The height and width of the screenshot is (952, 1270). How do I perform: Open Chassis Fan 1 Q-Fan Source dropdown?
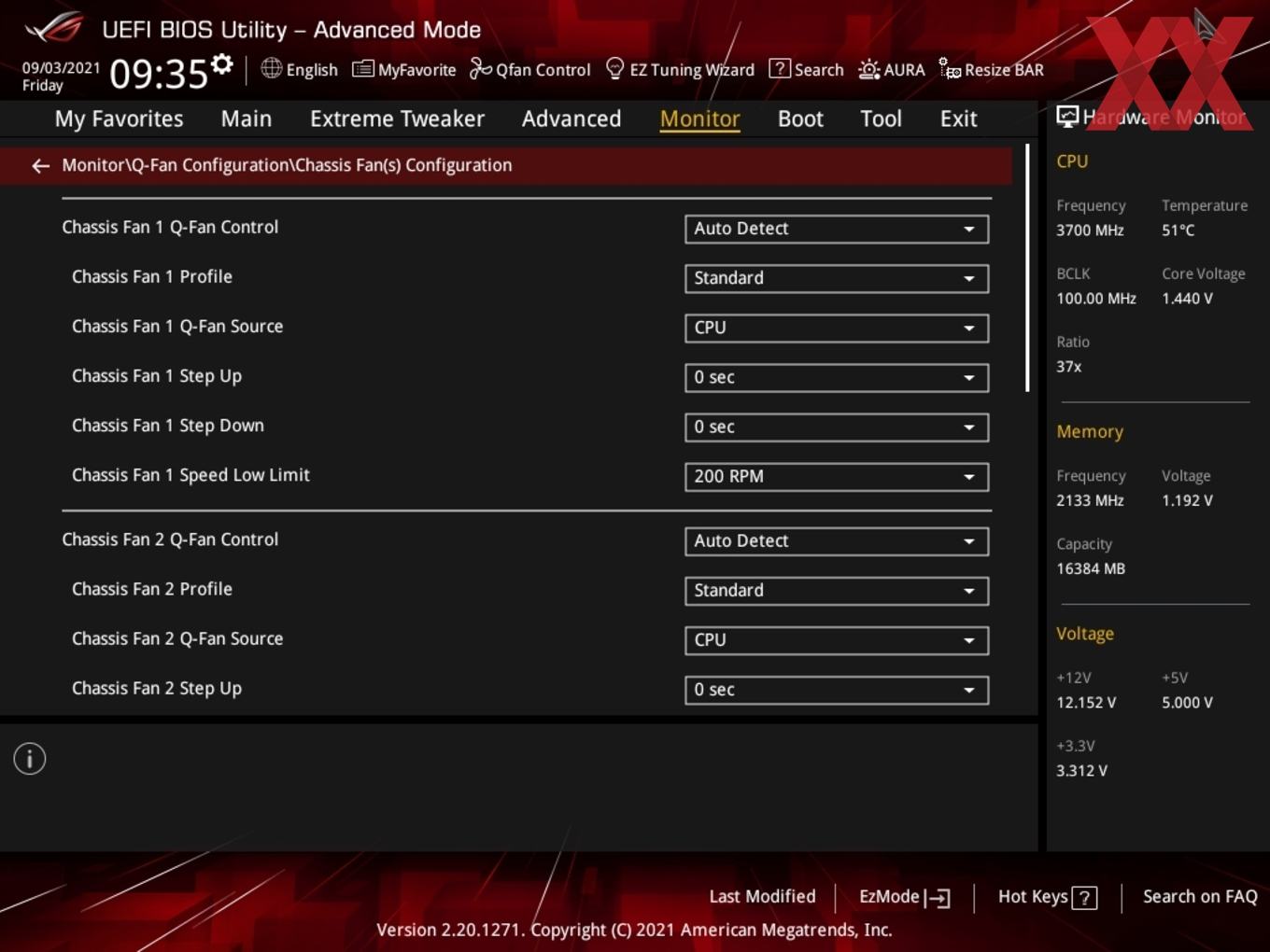(x=837, y=328)
